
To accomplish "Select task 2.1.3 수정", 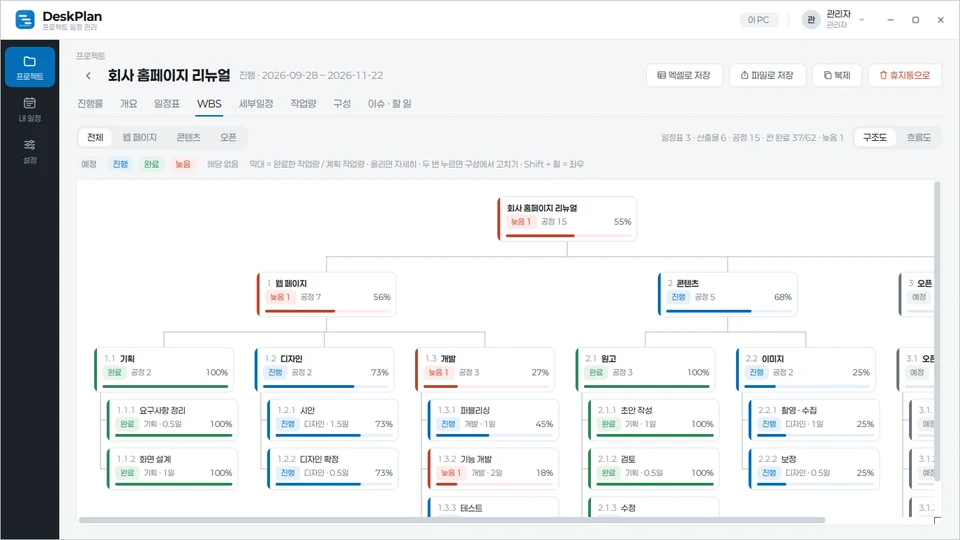I will coord(653,507).
